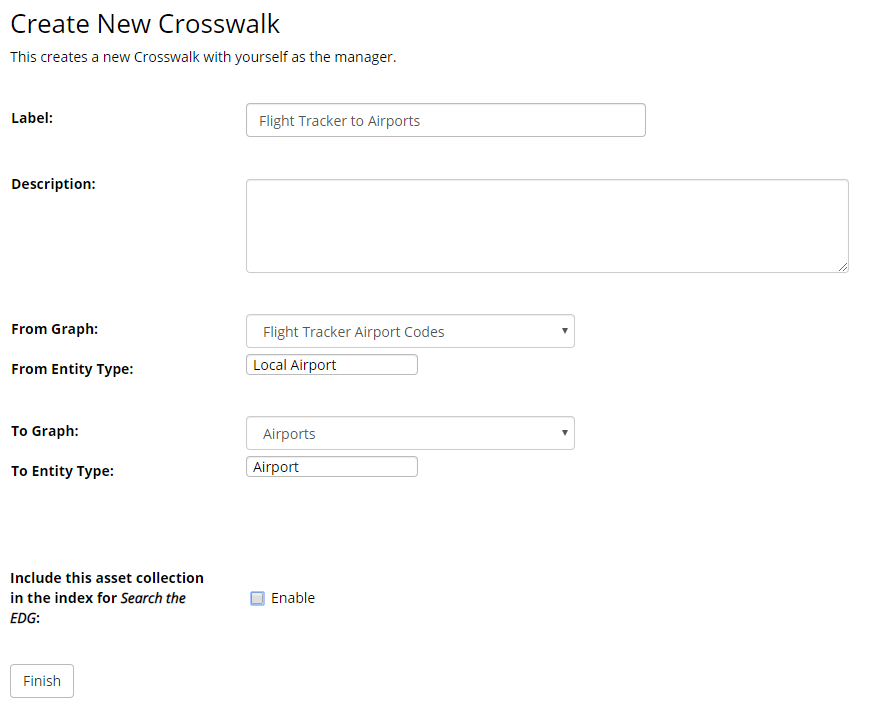Toggle the Enable option for asset collection indexing
This screenshot has width=873, height=712.
click(x=257, y=597)
